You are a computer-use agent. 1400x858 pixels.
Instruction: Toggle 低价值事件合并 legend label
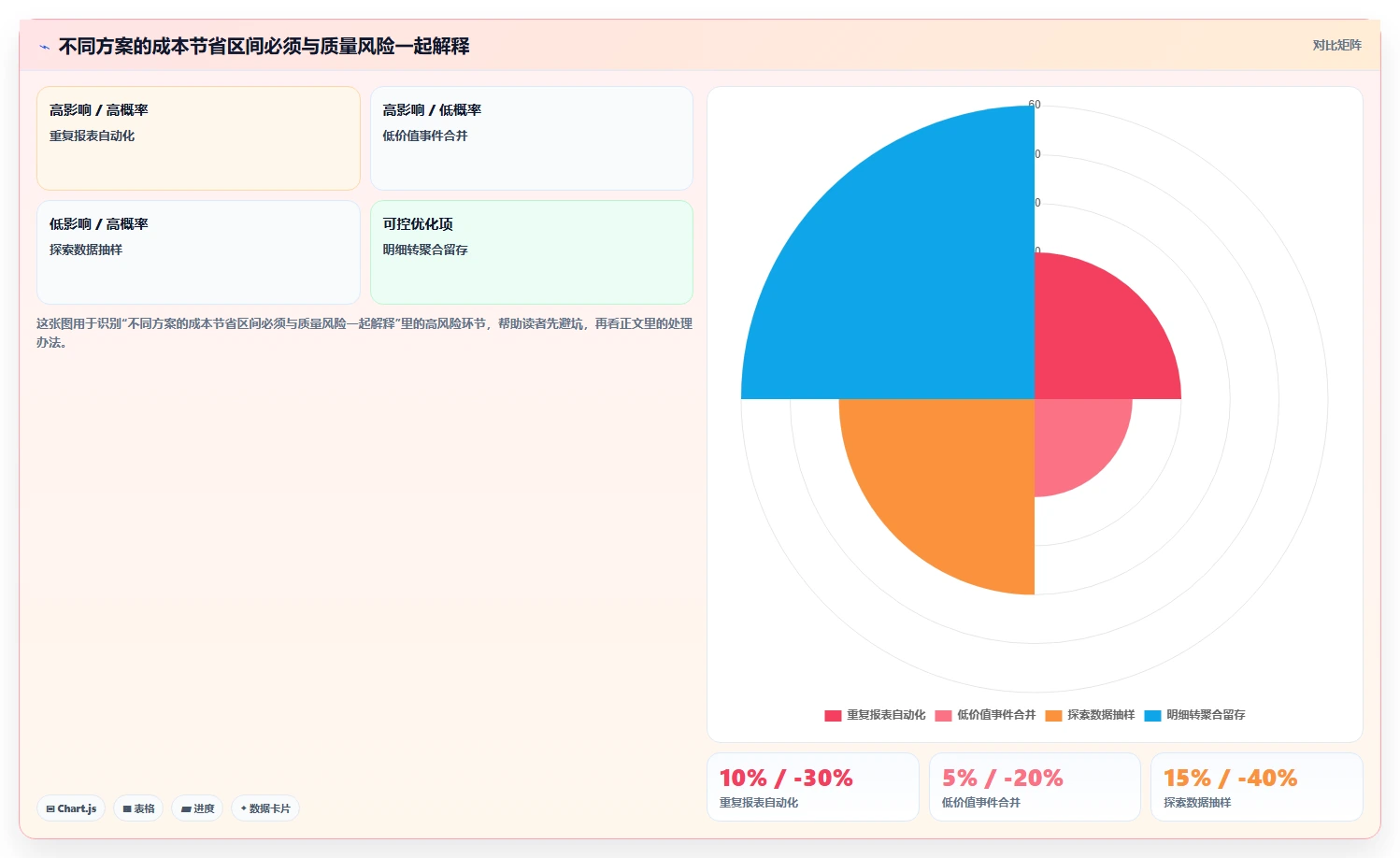click(996, 715)
